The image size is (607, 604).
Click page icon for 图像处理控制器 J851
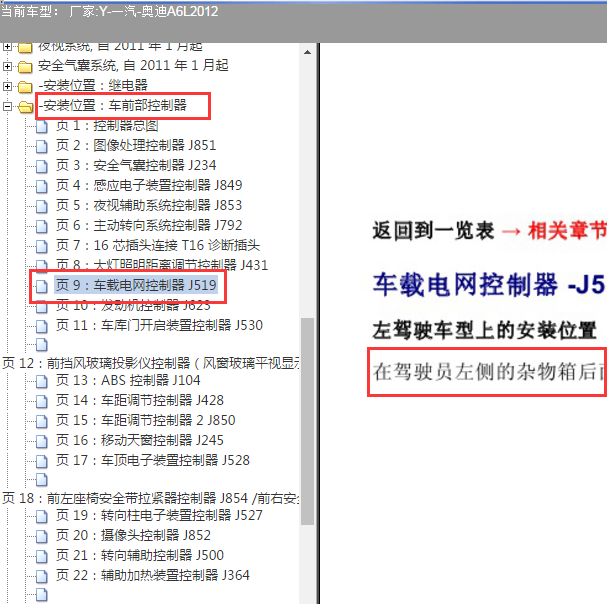(41, 146)
